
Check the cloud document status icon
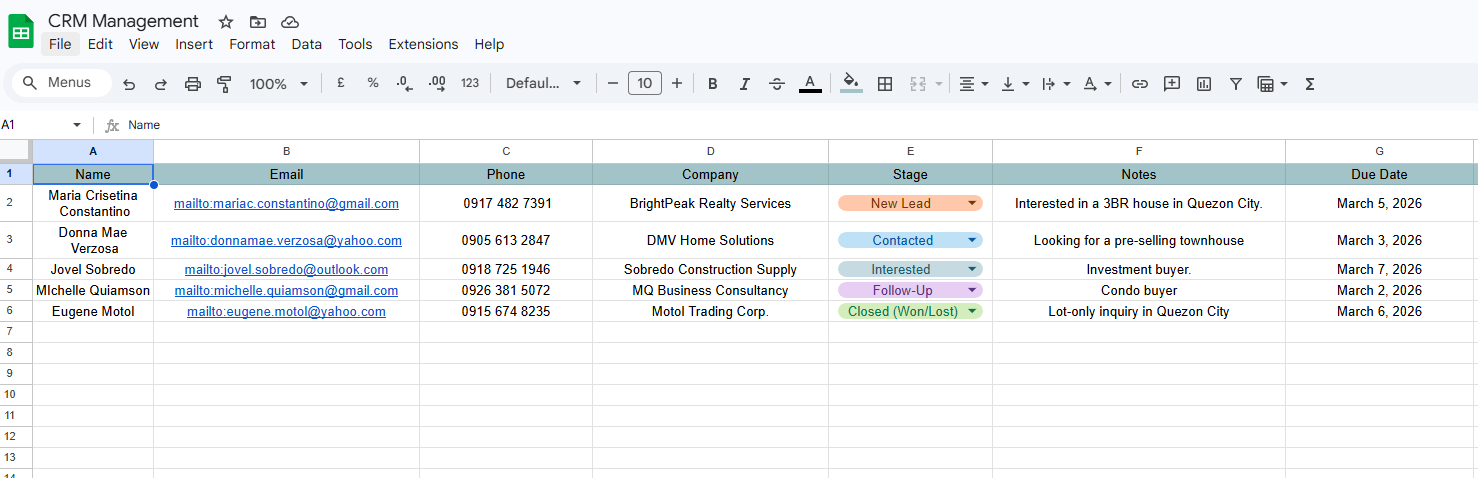290,22
